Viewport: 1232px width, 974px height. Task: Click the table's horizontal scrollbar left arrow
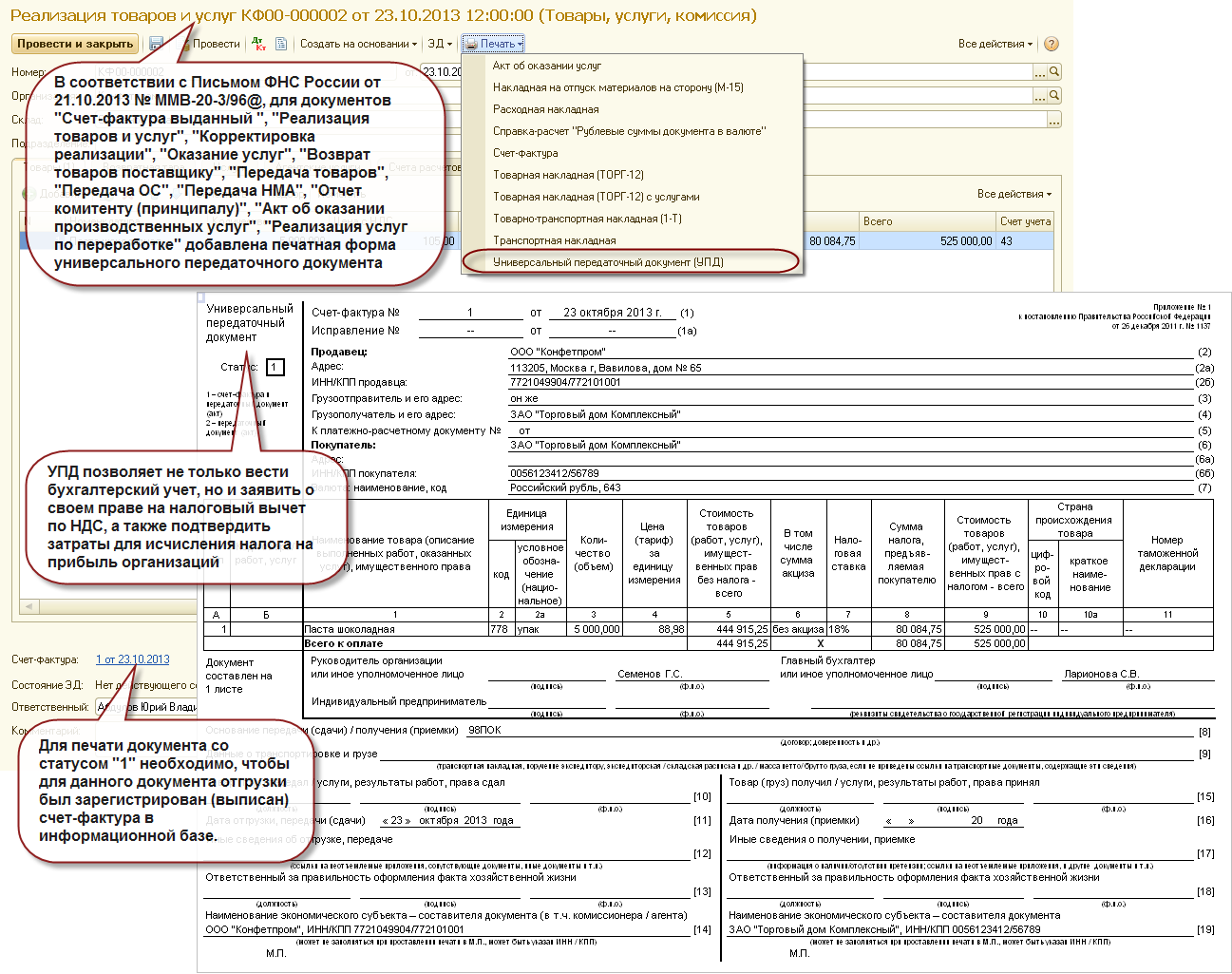tap(28, 606)
